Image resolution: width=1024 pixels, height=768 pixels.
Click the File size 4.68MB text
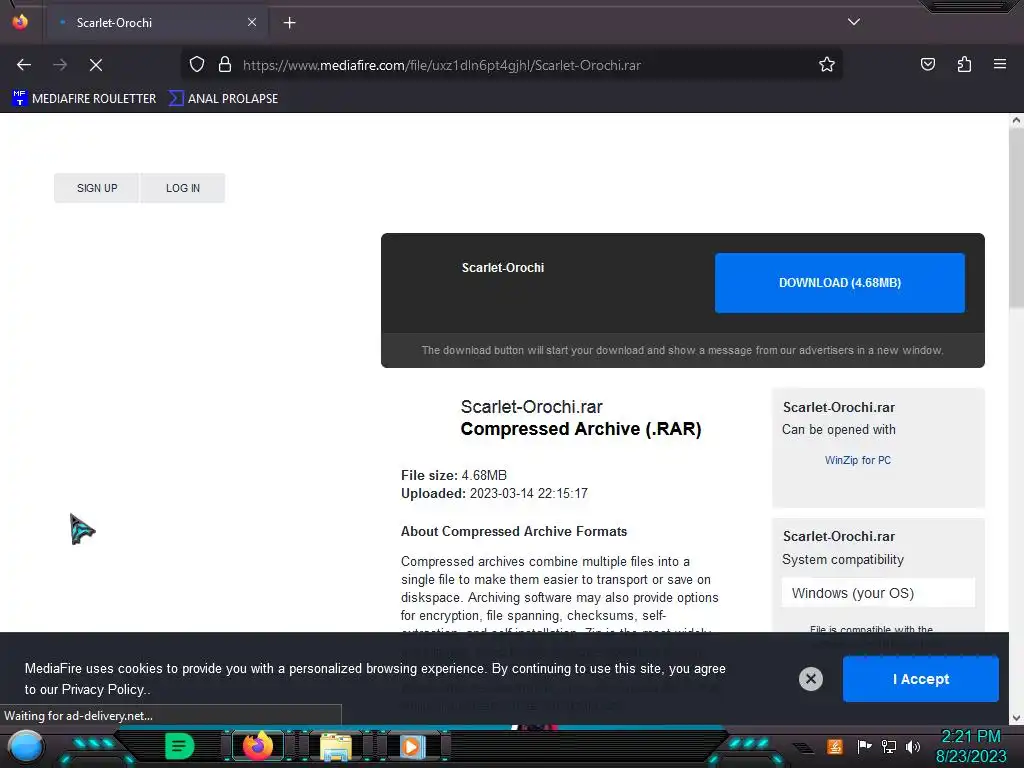click(x=454, y=475)
